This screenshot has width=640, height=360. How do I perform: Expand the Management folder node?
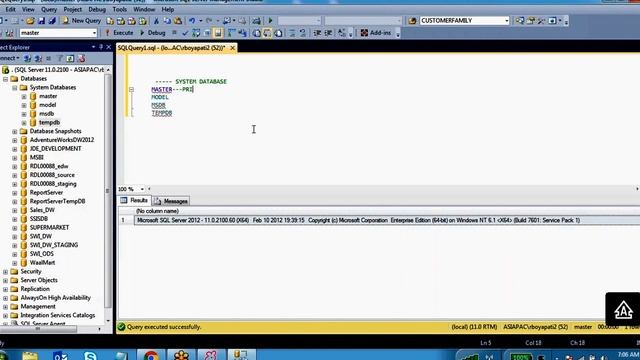point(5,307)
